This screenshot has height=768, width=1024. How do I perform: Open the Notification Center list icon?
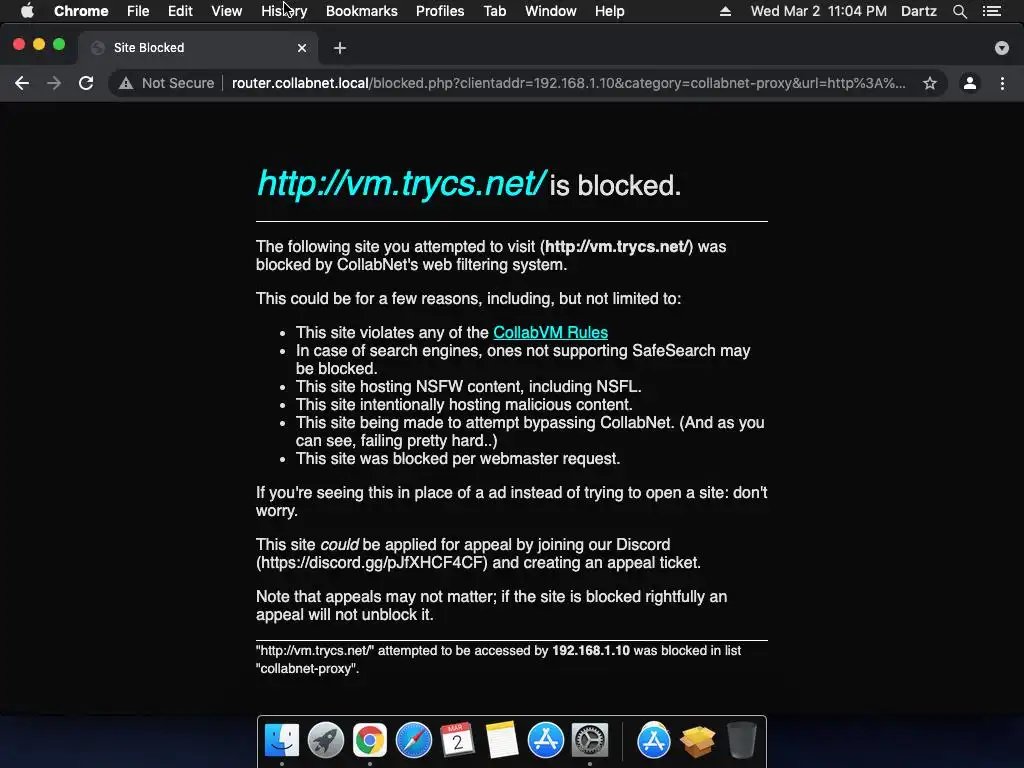coord(992,11)
